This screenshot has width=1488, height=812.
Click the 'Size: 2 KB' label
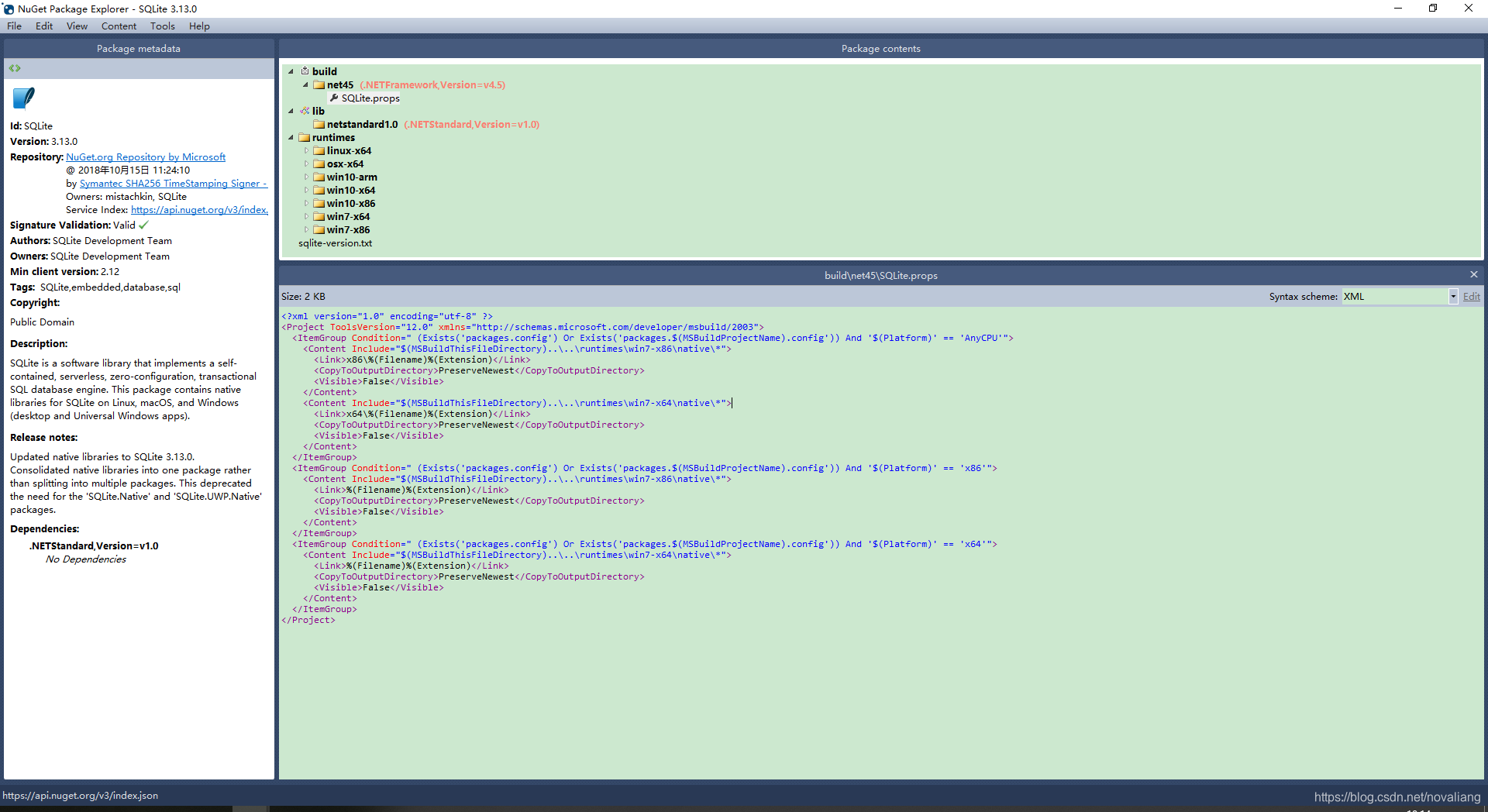point(303,296)
